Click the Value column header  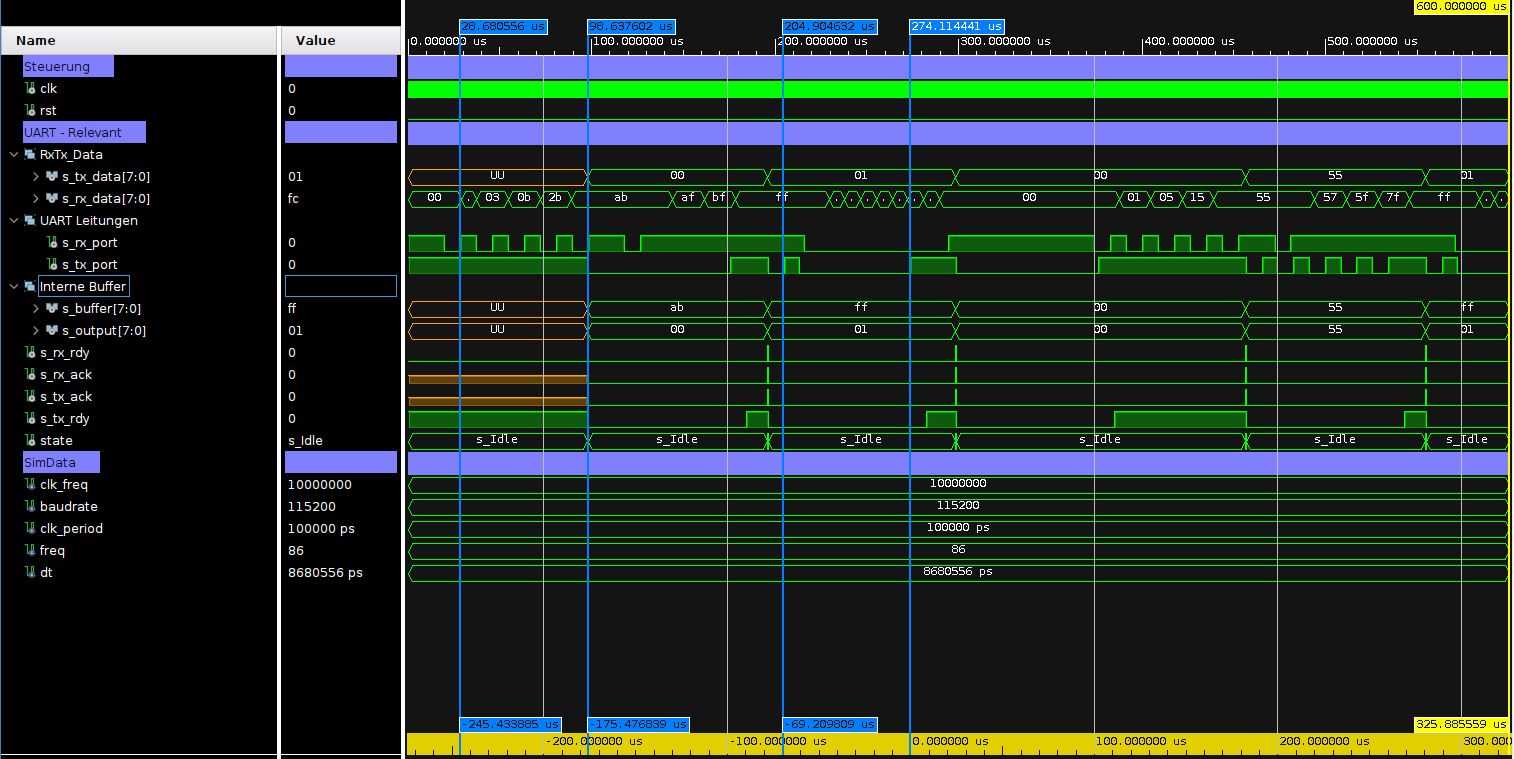pyautogui.click(x=341, y=41)
